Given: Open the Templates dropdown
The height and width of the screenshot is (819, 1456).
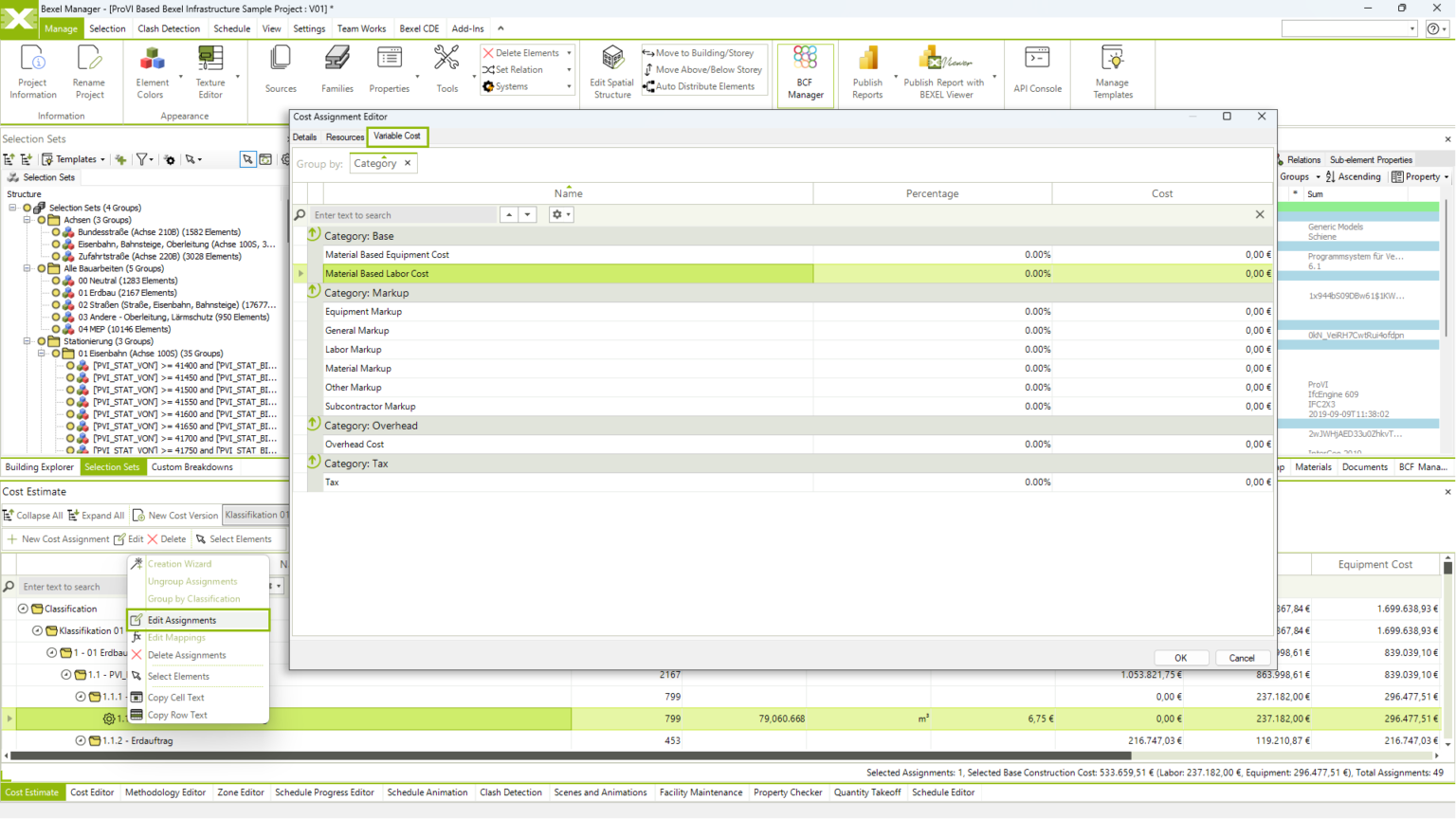Looking at the screenshot, I should pyautogui.click(x=73, y=158).
